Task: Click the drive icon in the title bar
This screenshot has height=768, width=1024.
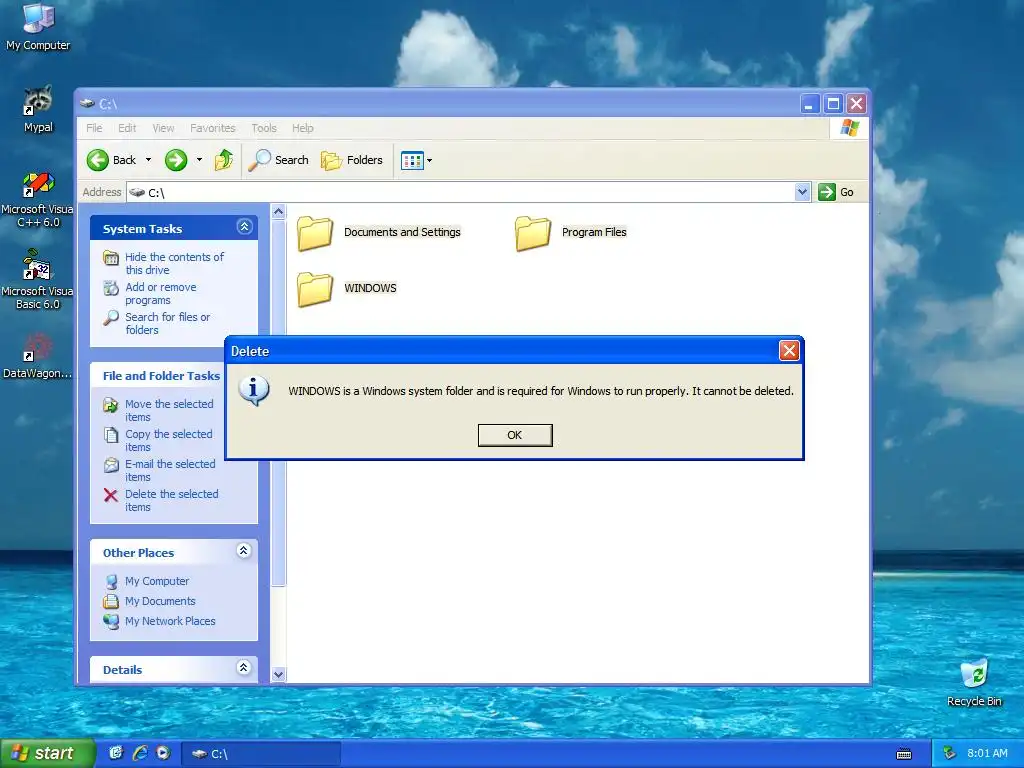Action: point(88,103)
